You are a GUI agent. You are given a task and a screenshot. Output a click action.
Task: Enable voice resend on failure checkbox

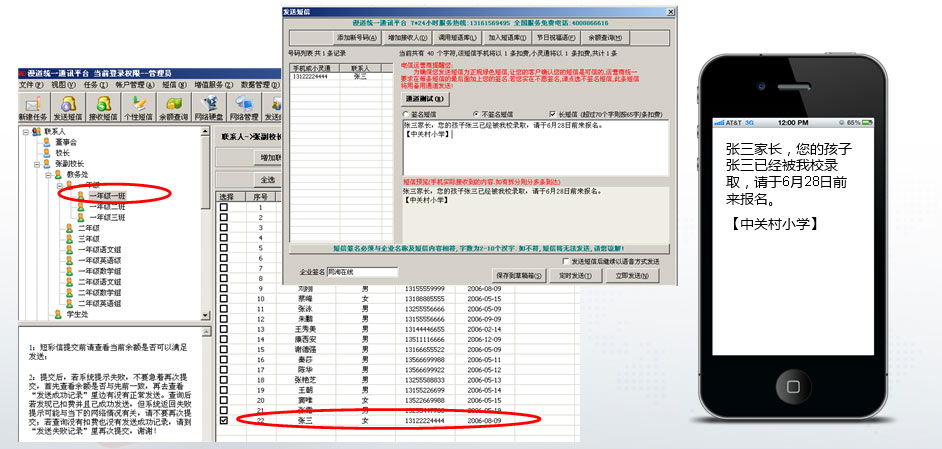pos(566,262)
